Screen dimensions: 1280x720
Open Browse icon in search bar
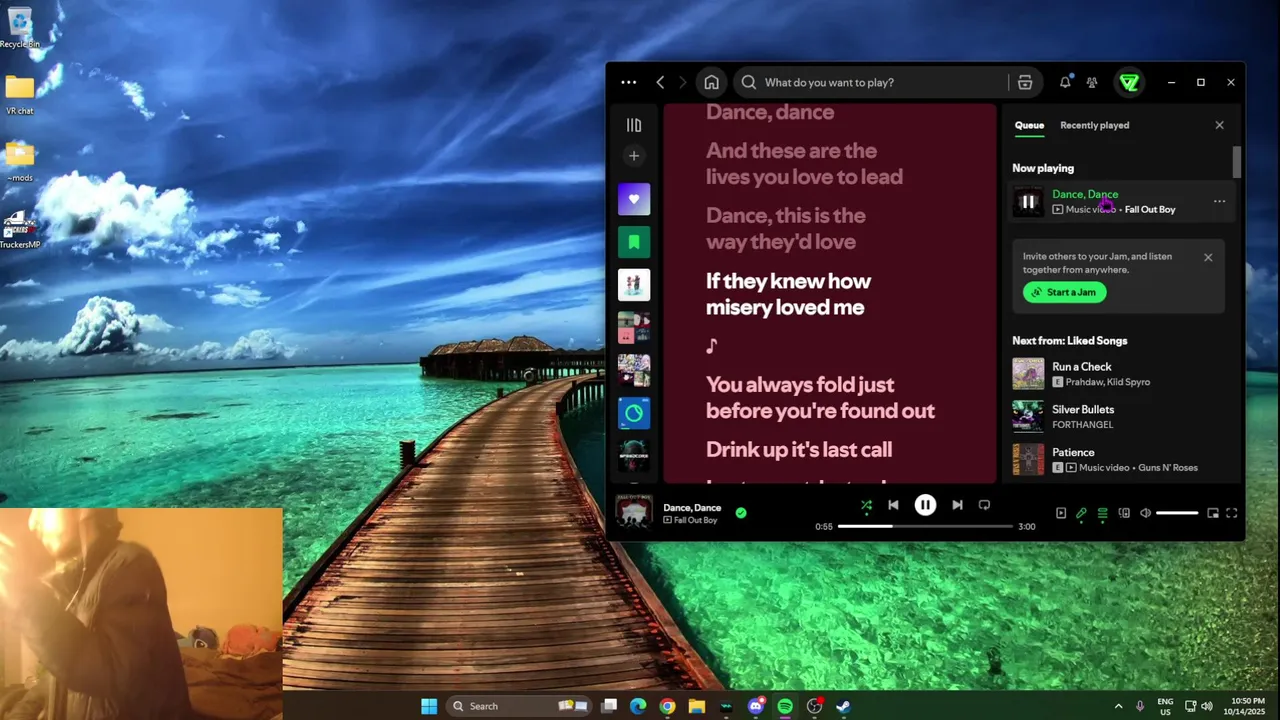1025,82
